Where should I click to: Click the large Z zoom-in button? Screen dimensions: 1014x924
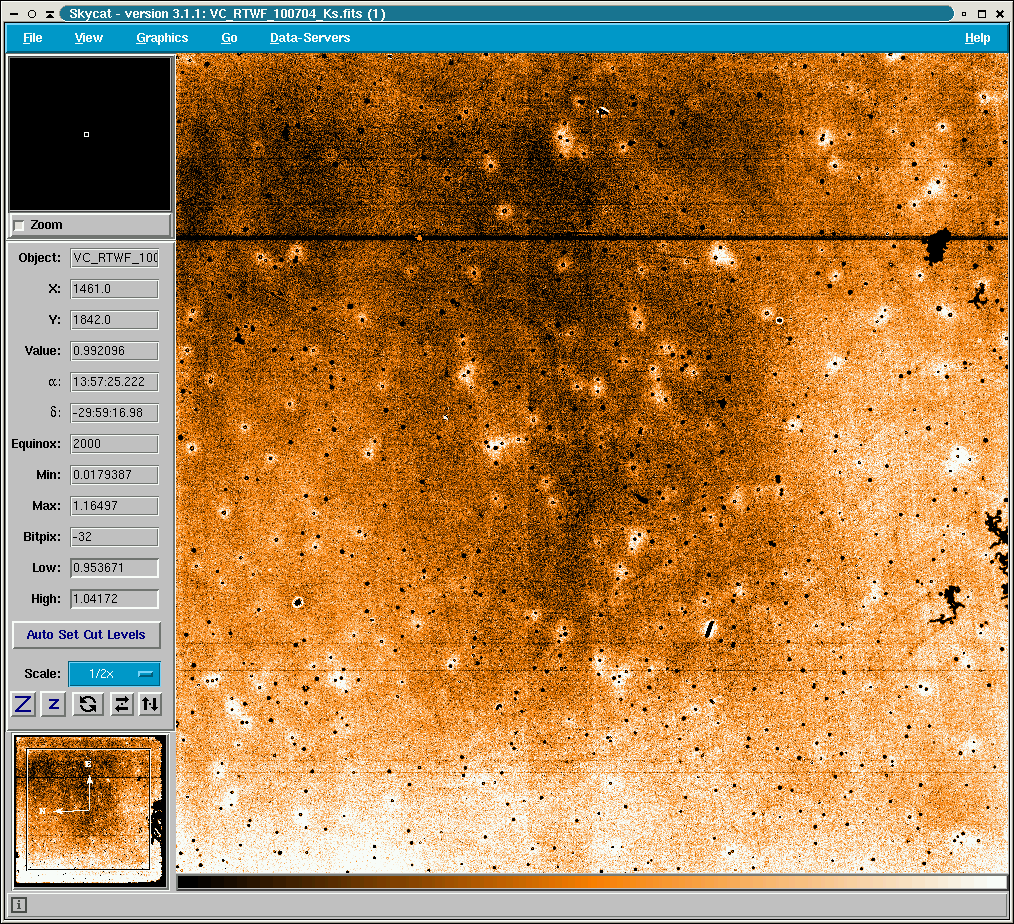point(24,704)
